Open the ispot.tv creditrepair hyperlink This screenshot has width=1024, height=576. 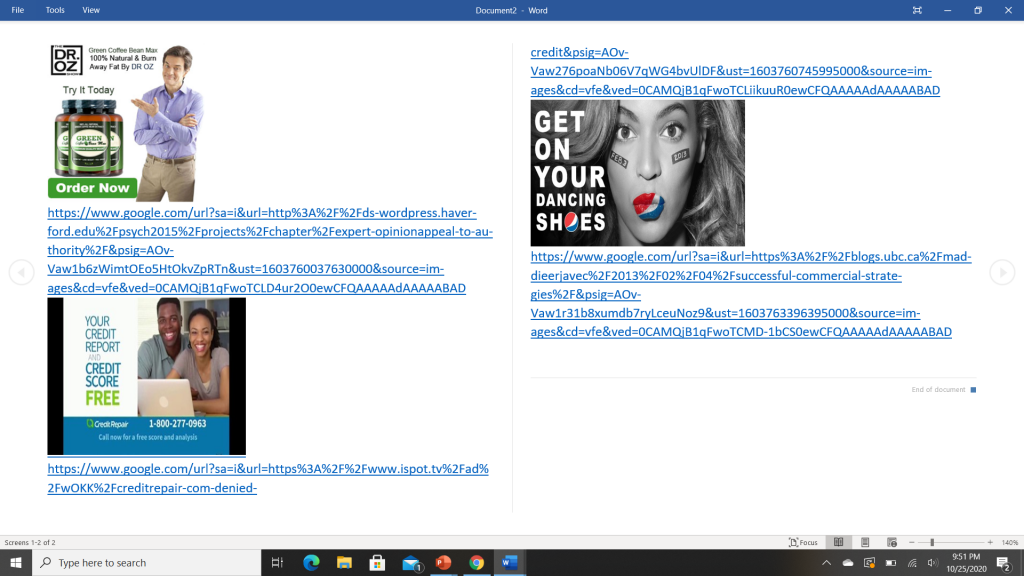pos(268,478)
